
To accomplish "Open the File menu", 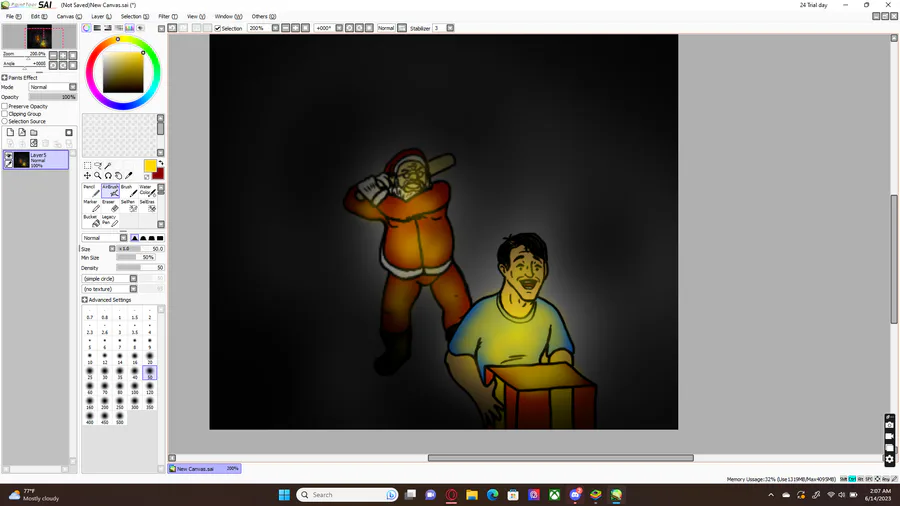I will pos(14,16).
